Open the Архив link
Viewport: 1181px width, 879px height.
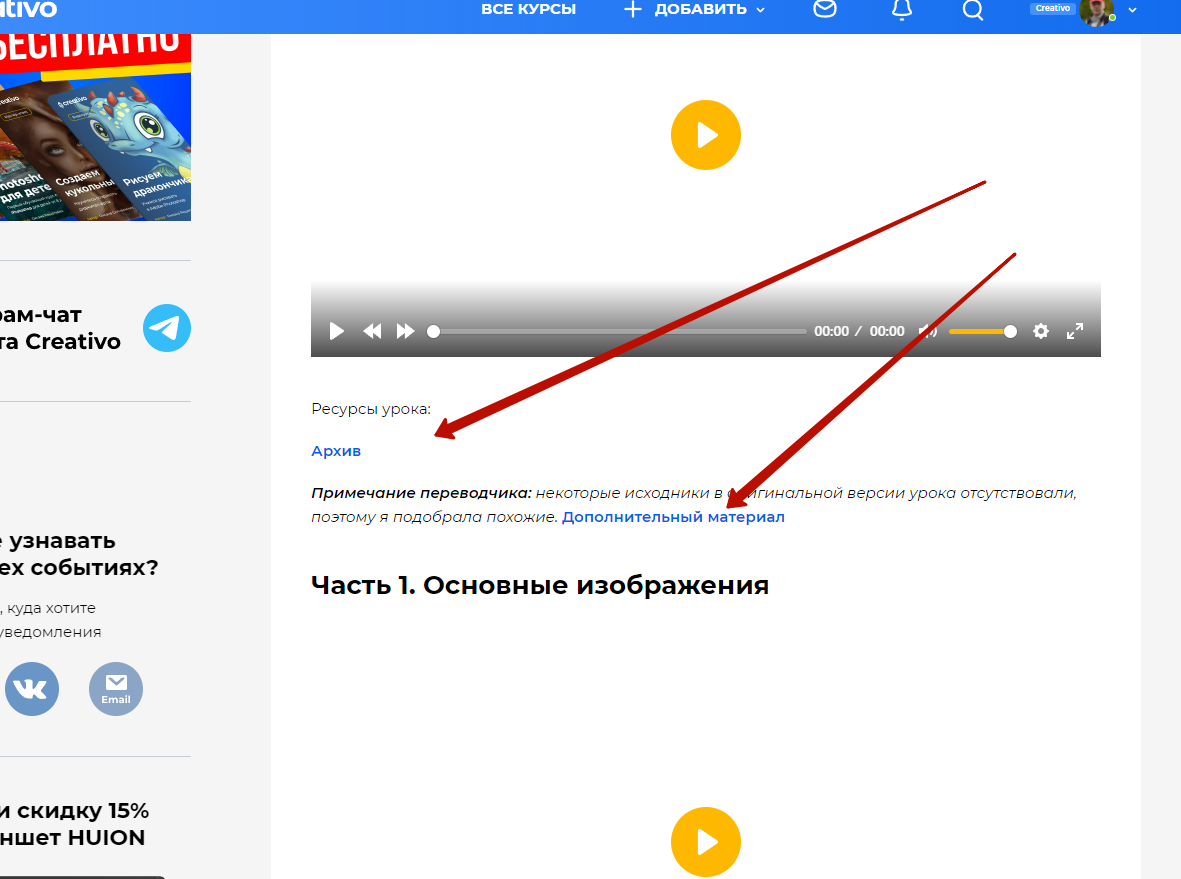[x=336, y=451]
